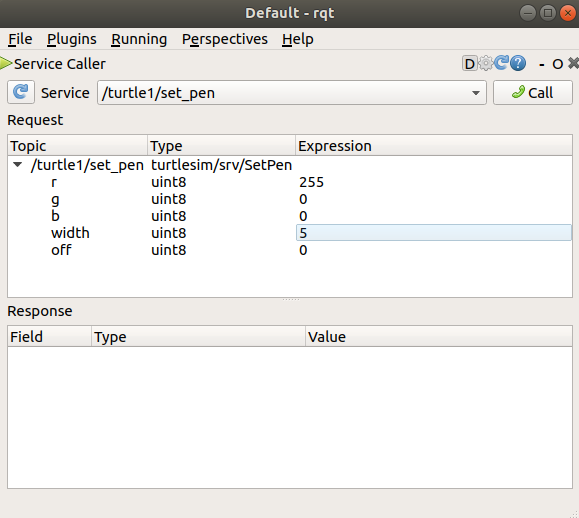
Task: Select the off row in request tree
Action: (290, 250)
